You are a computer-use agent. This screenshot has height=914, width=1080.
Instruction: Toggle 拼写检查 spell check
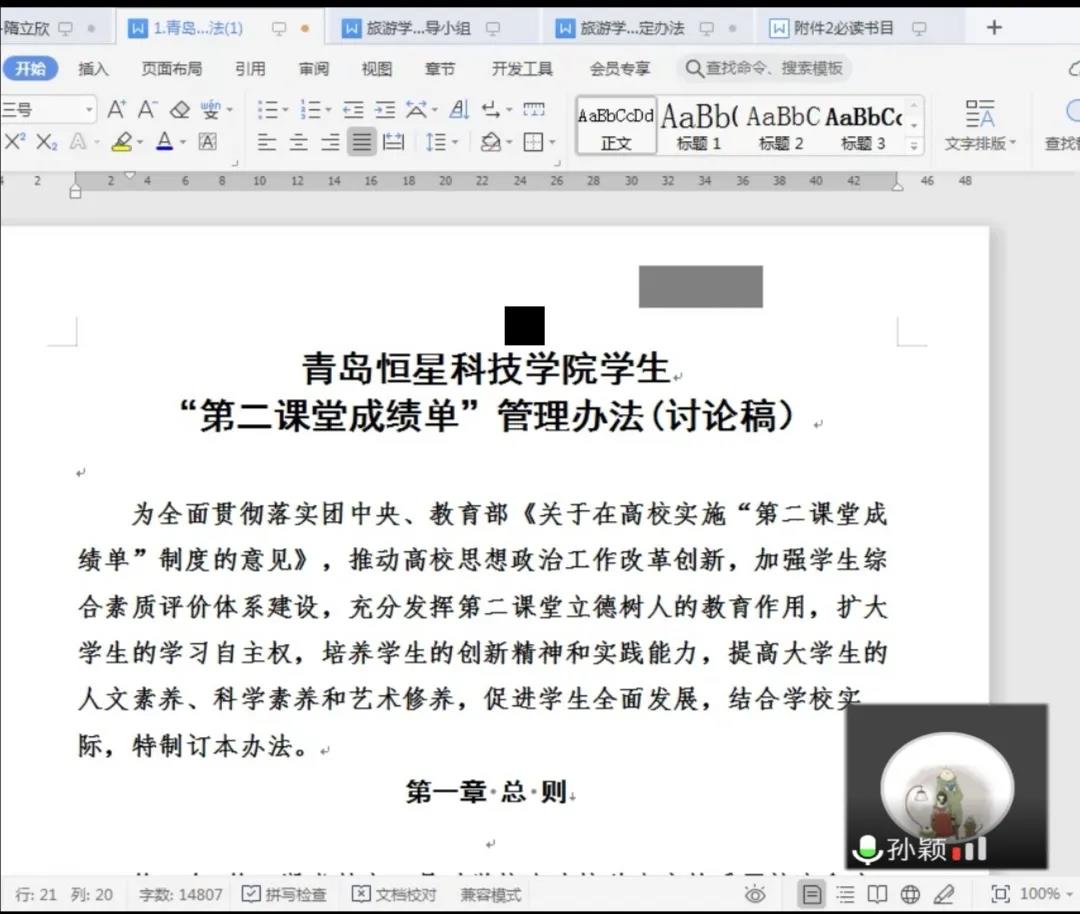click(284, 895)
